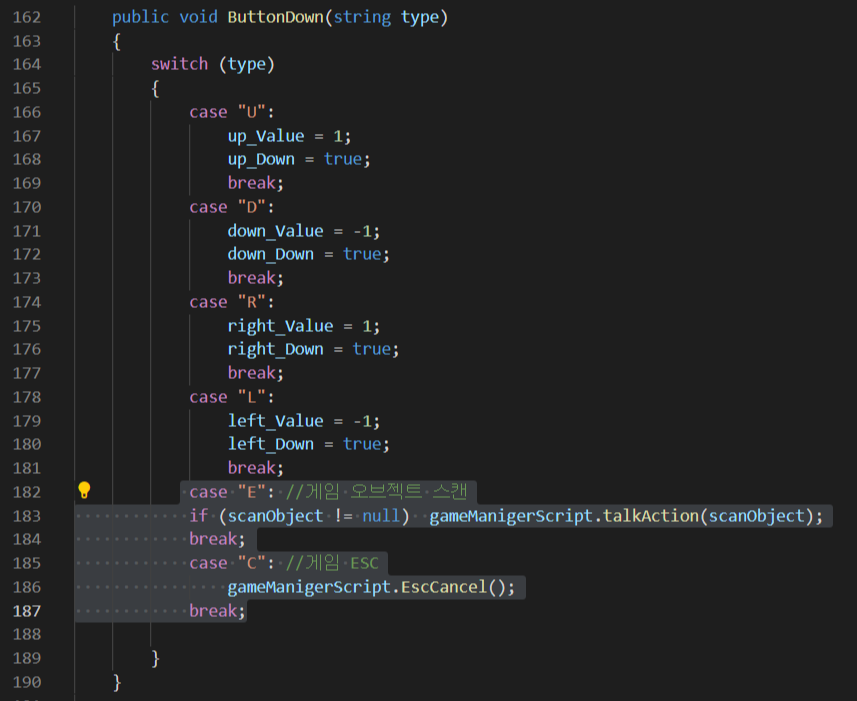Click the switch keyword on line 164
Screen dimensions: 857x701
pos(179,64)
